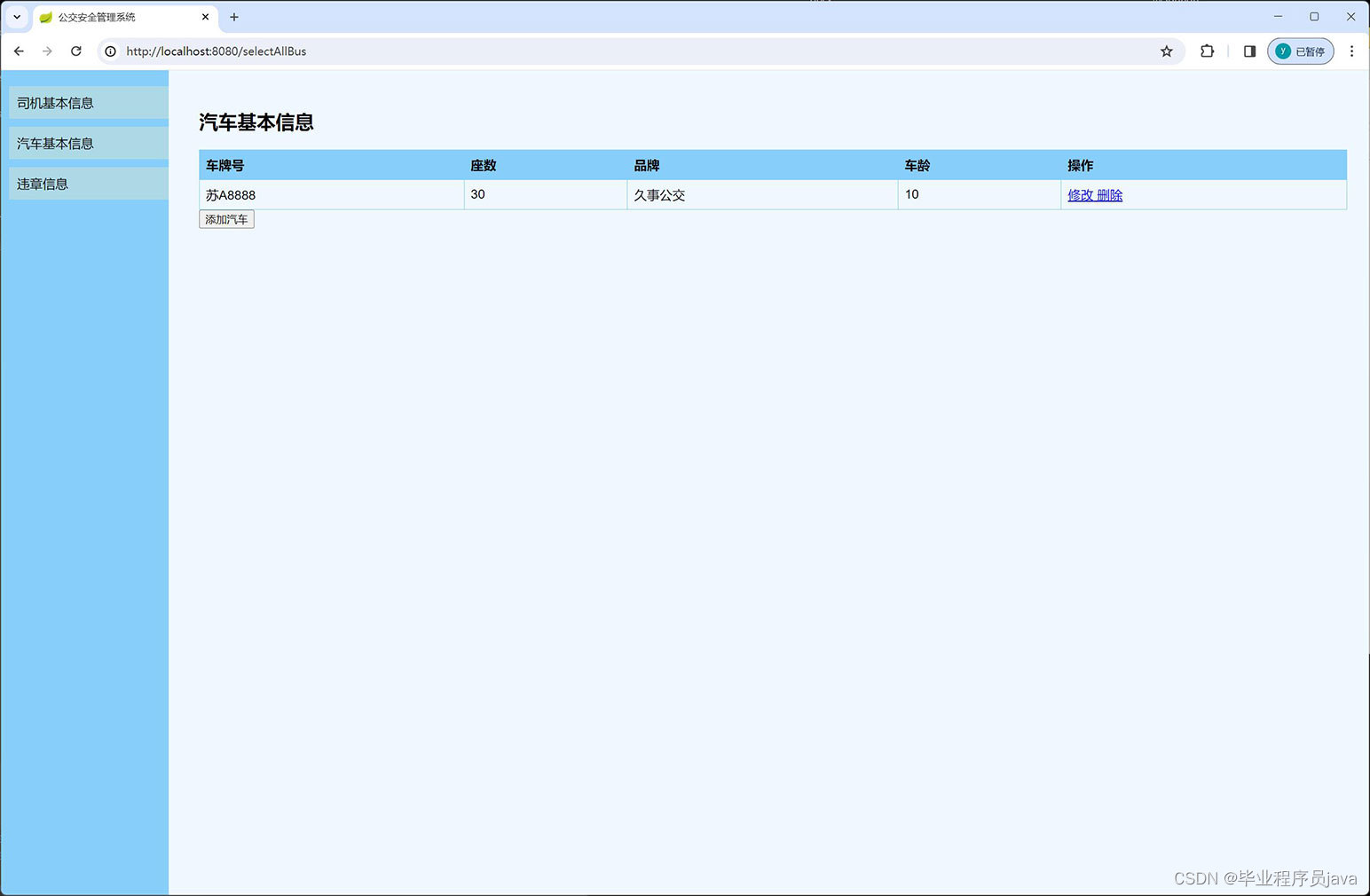Click the 修改 link for 苏A8888

(x=1080, y=195)
